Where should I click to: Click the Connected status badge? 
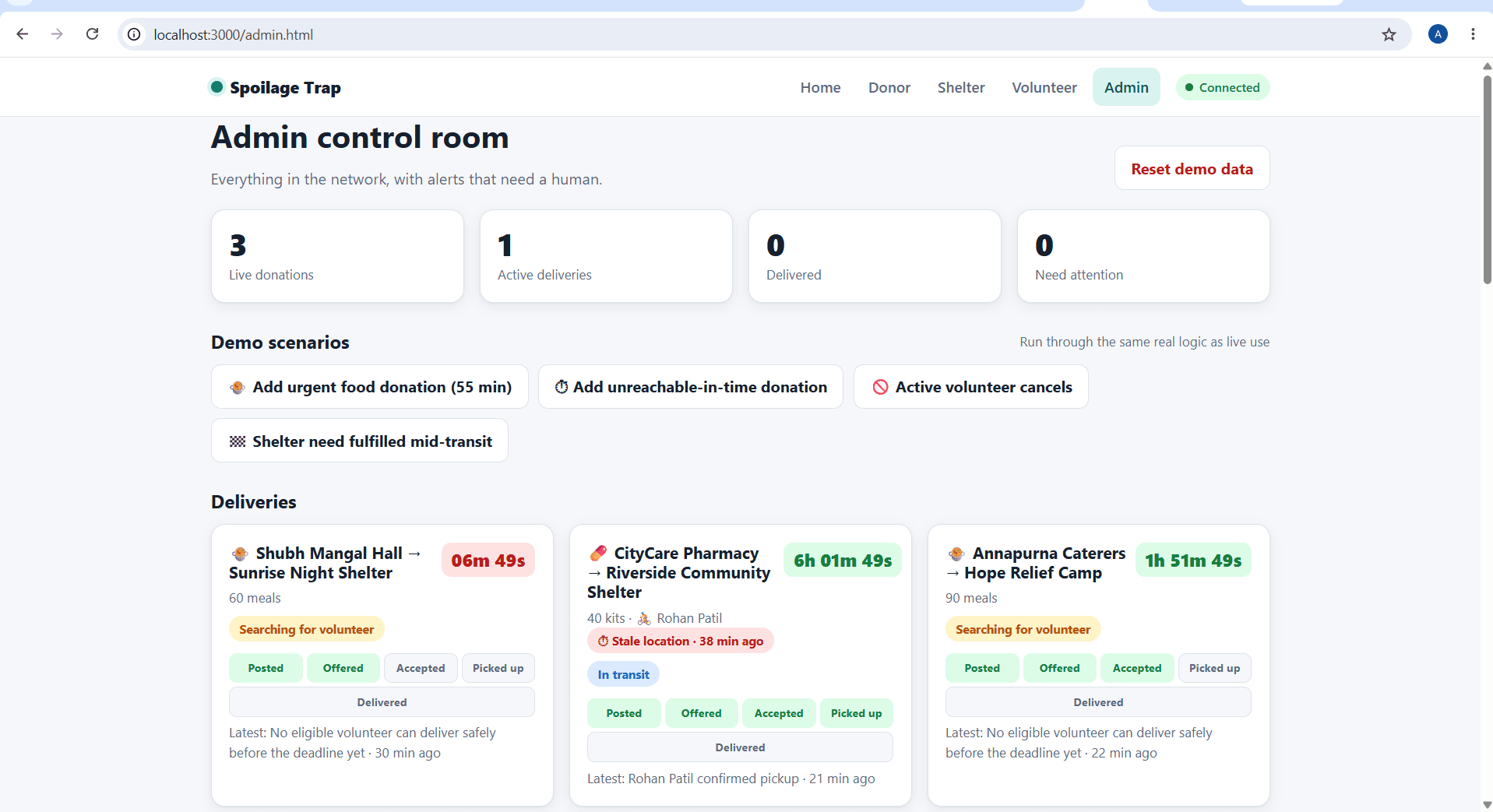[1223, 87]
